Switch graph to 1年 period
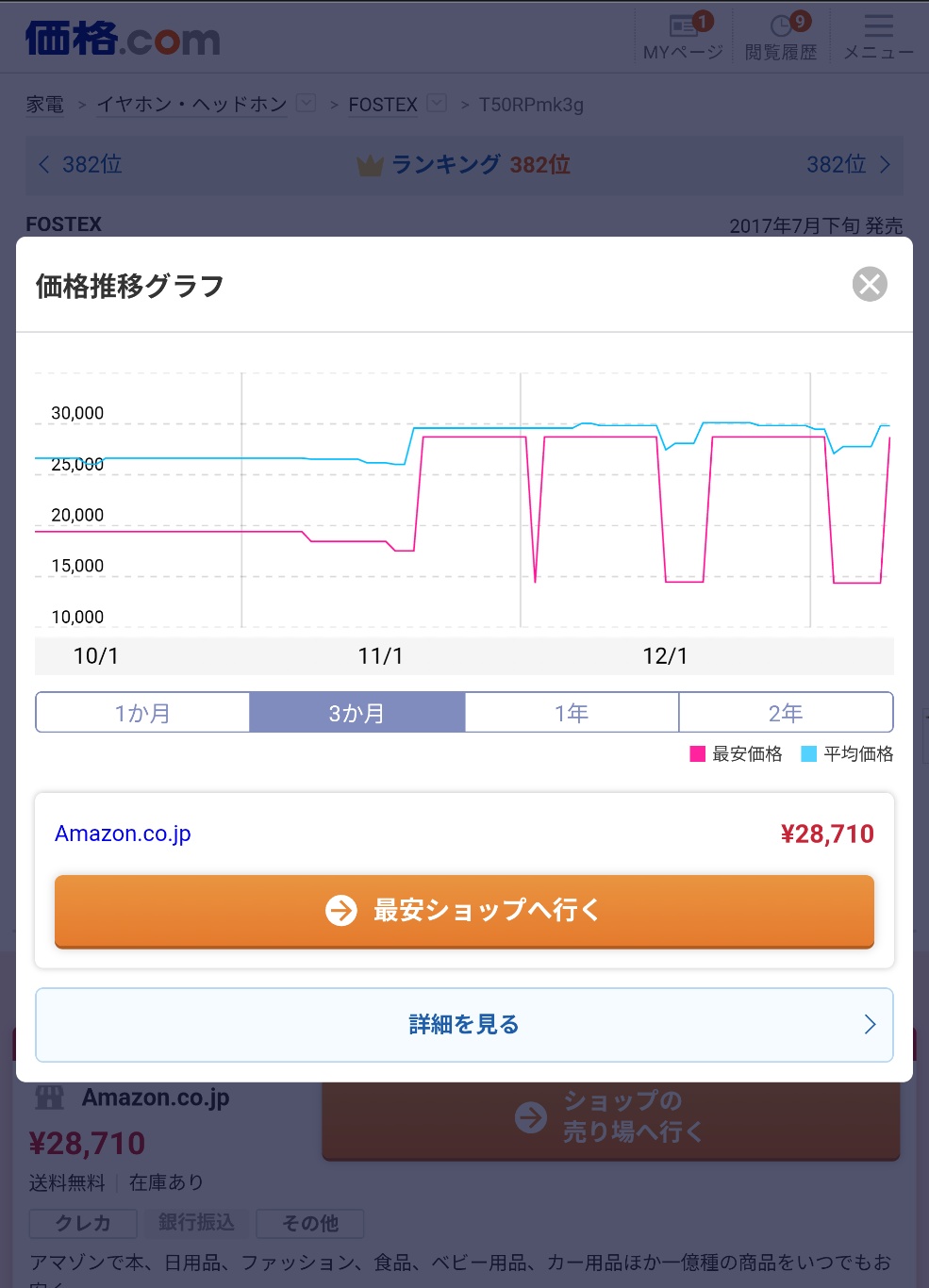The width and height of the screenshot is (929, 1288). tap(572, 713)
